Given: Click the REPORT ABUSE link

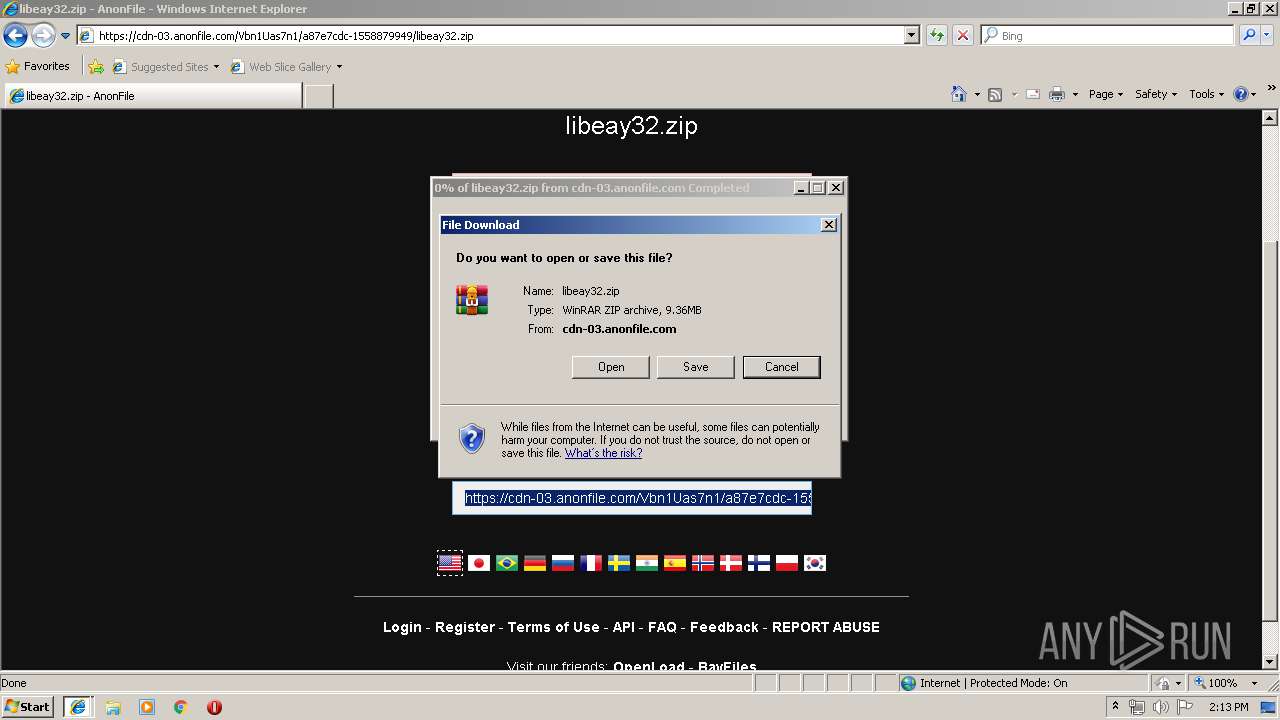Looking at the screenshot, I should 826,627.
